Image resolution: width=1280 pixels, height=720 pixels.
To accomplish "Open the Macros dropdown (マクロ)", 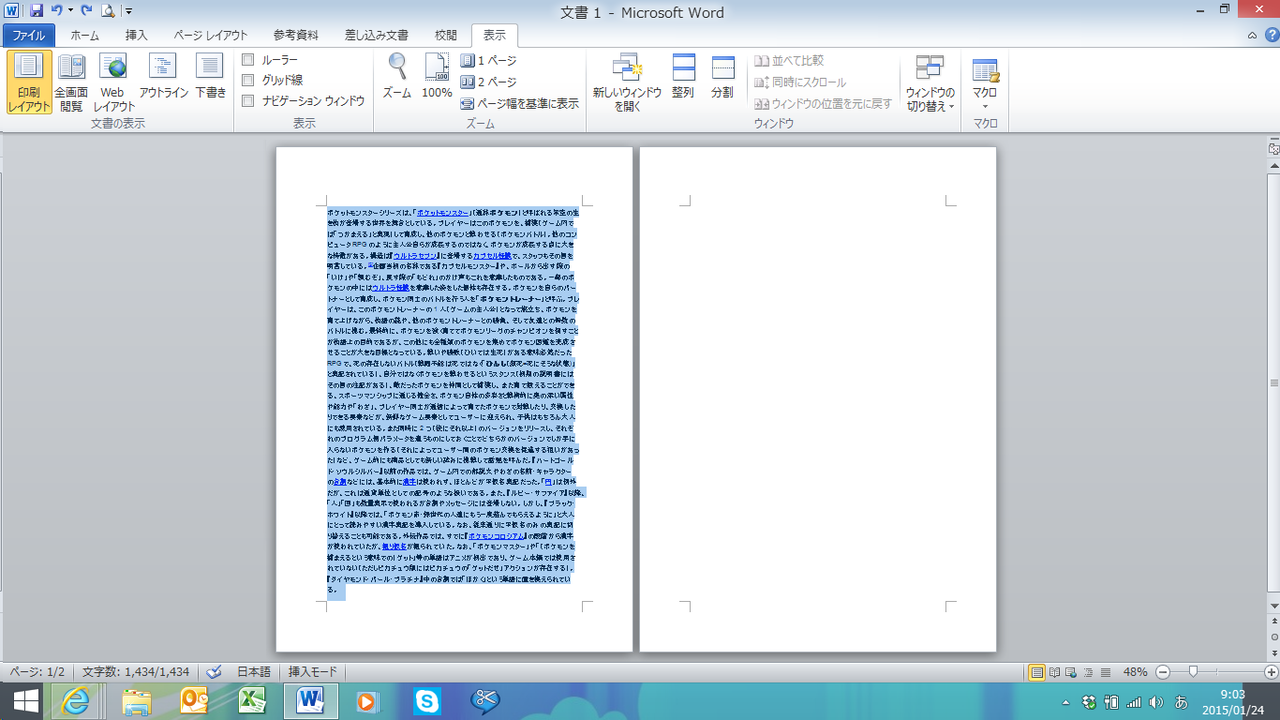I will point(985,82).
